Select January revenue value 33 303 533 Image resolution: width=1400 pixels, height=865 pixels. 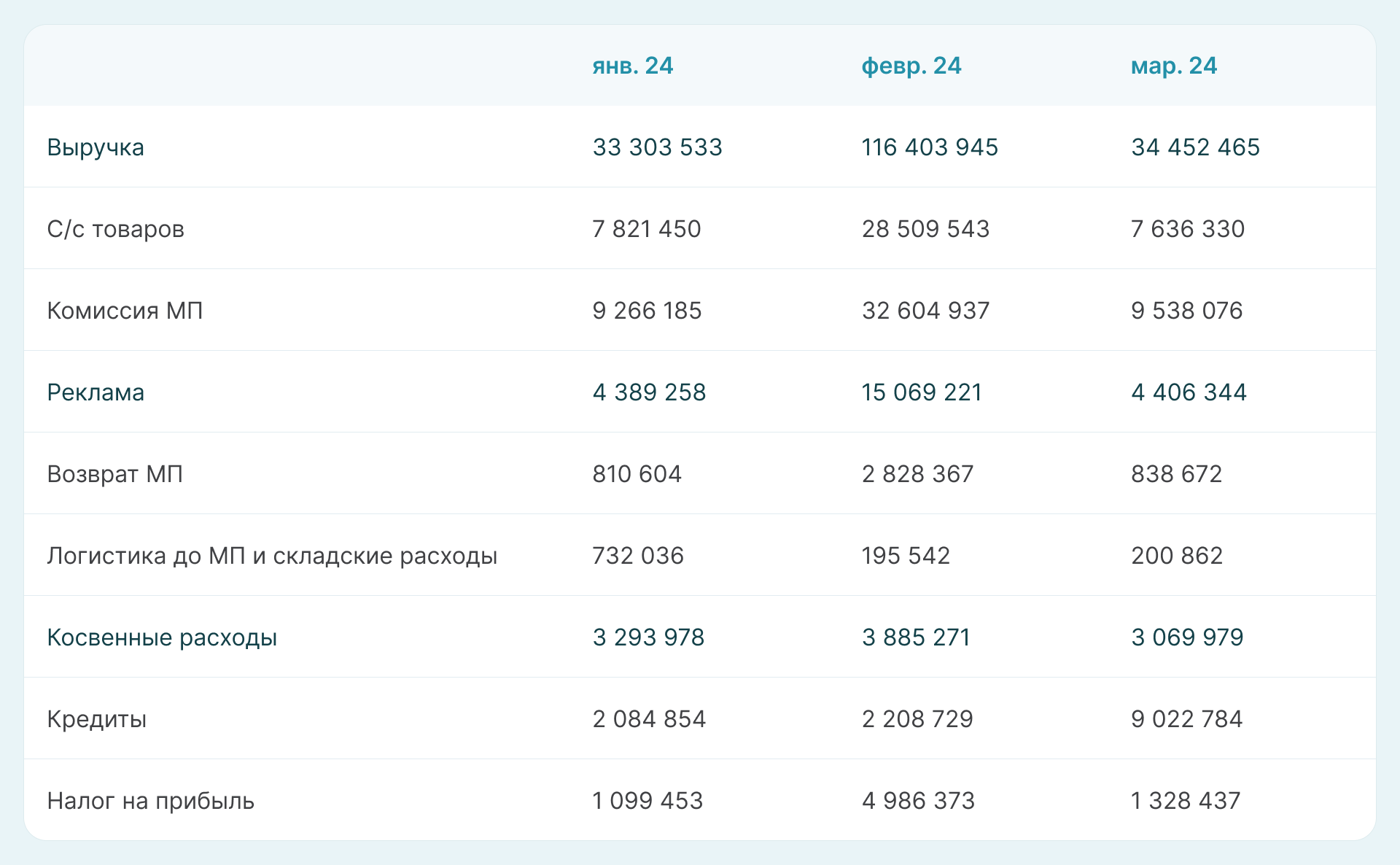coord(657,147)
